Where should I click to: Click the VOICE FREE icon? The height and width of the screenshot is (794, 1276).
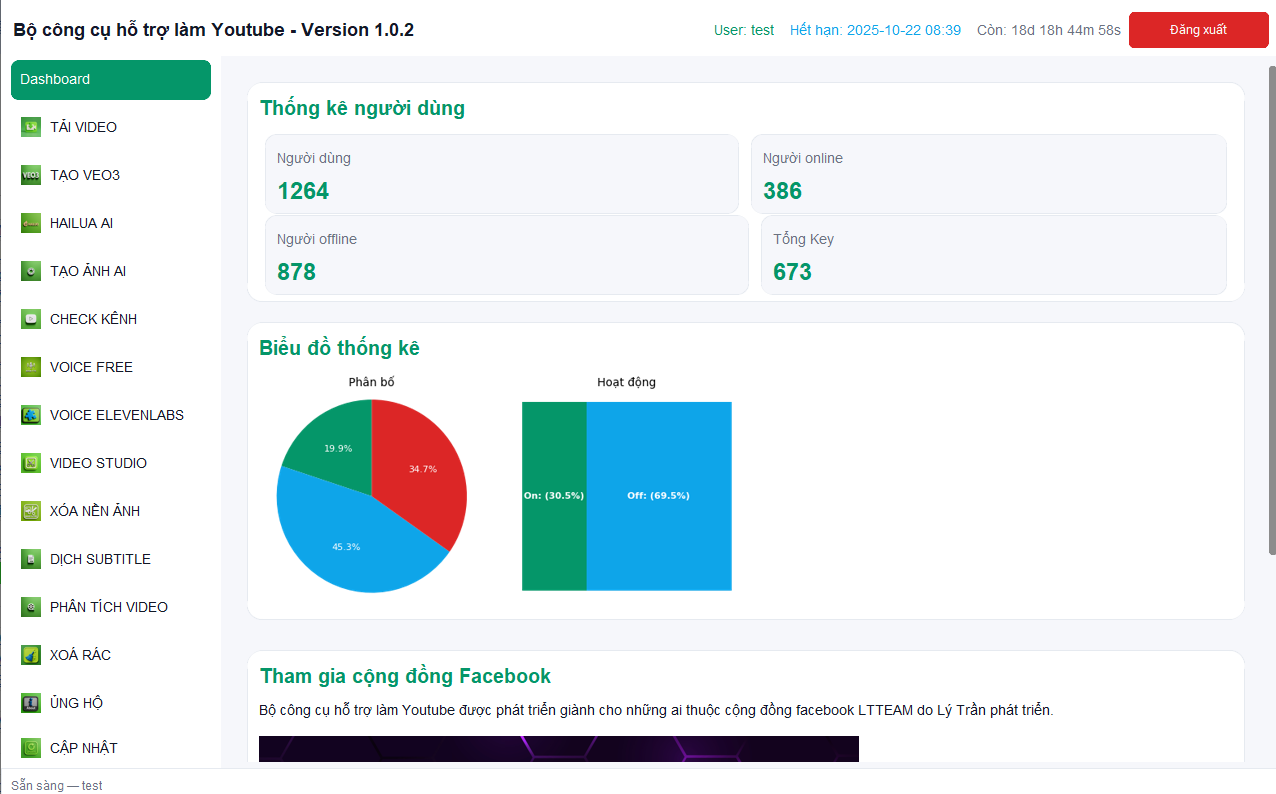tap(31, 367)
